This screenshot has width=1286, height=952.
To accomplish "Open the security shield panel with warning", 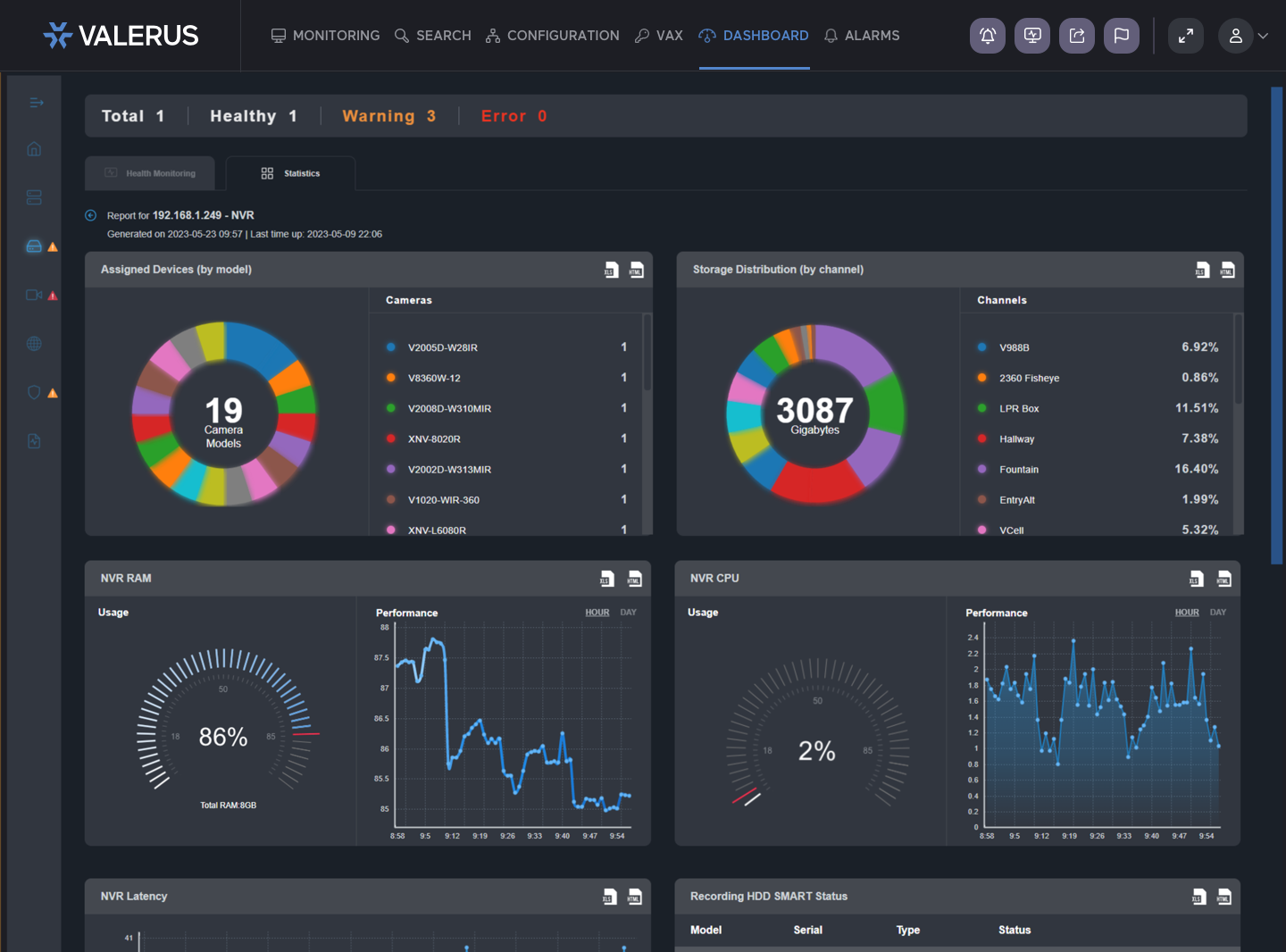I will coord(33,392).
